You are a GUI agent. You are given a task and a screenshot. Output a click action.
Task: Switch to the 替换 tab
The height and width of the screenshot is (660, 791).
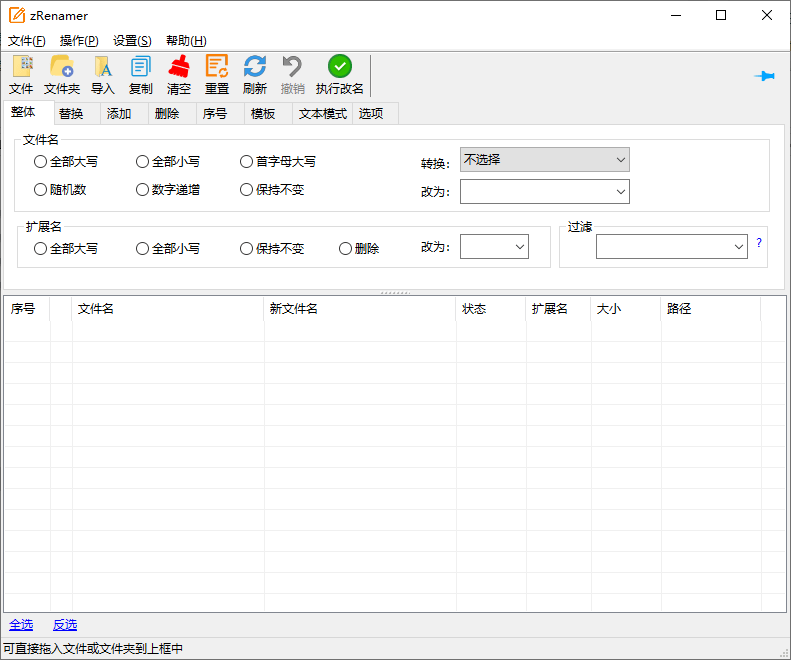[71, 114]
